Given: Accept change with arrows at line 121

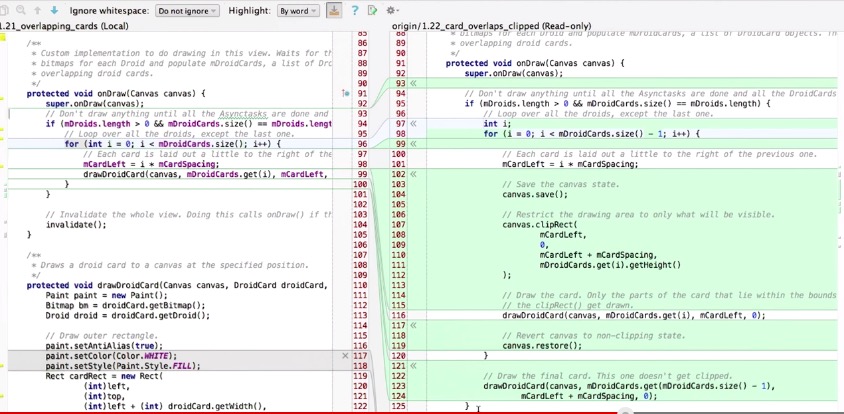Looking at the screenshot, I should coord(414,366).
